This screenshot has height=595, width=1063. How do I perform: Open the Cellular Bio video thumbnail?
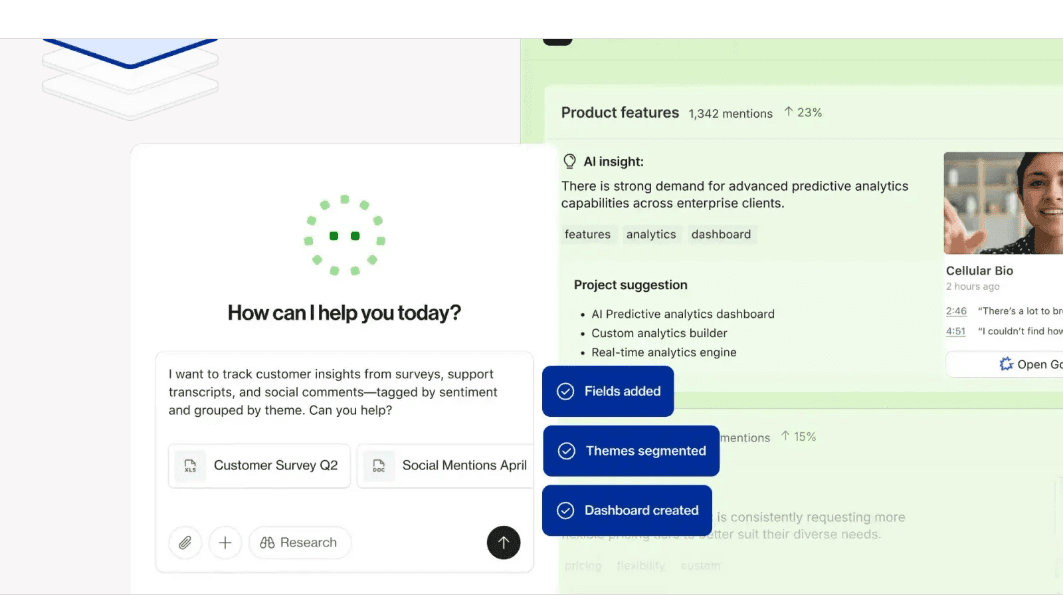tap(1003, 203)
